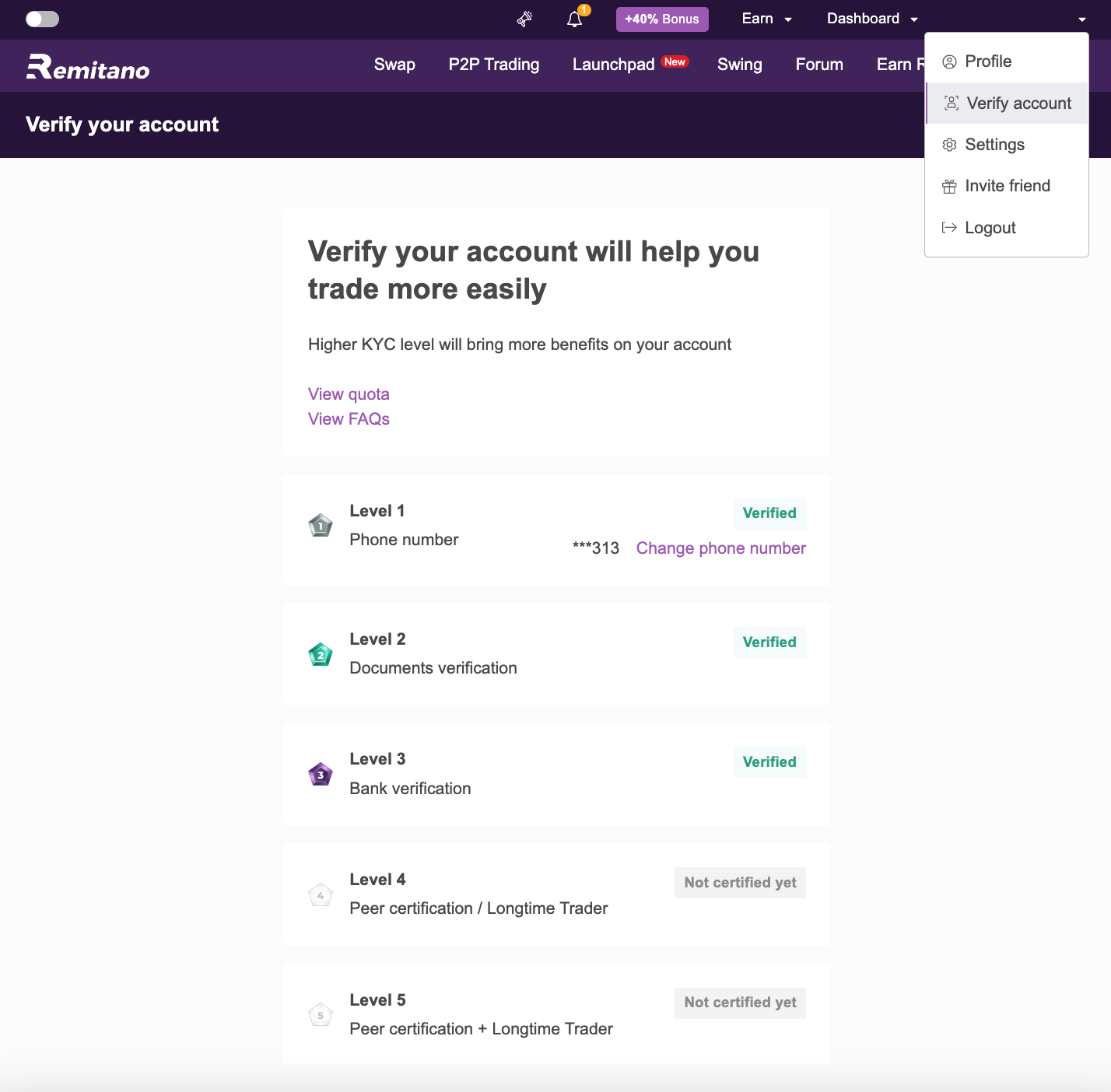Click the Level 3 Verified status
This screenshot has height=1092, width=1111.
[x=769, y=762]
